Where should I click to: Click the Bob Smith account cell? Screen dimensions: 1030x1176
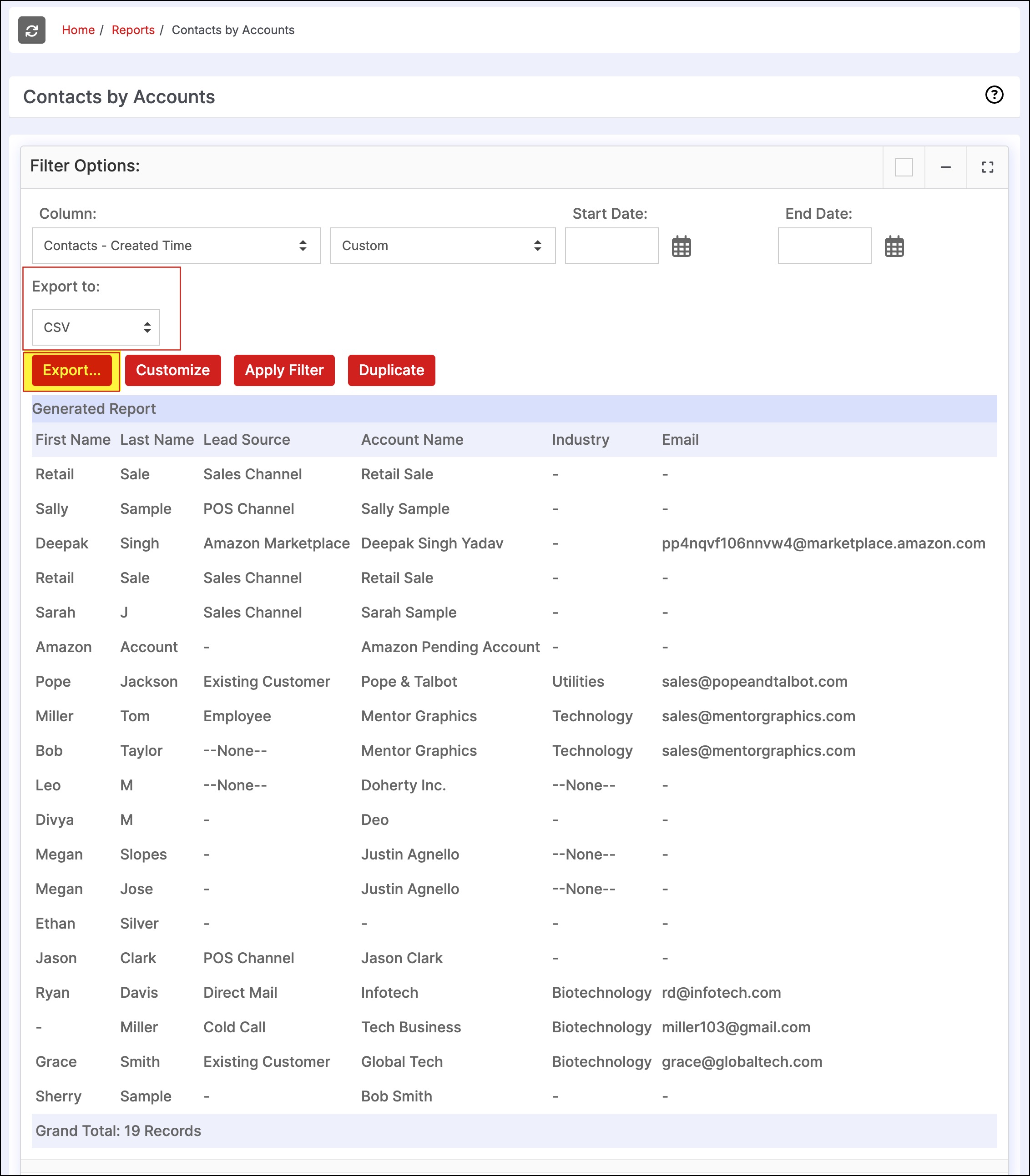[x=397, y=1096]
